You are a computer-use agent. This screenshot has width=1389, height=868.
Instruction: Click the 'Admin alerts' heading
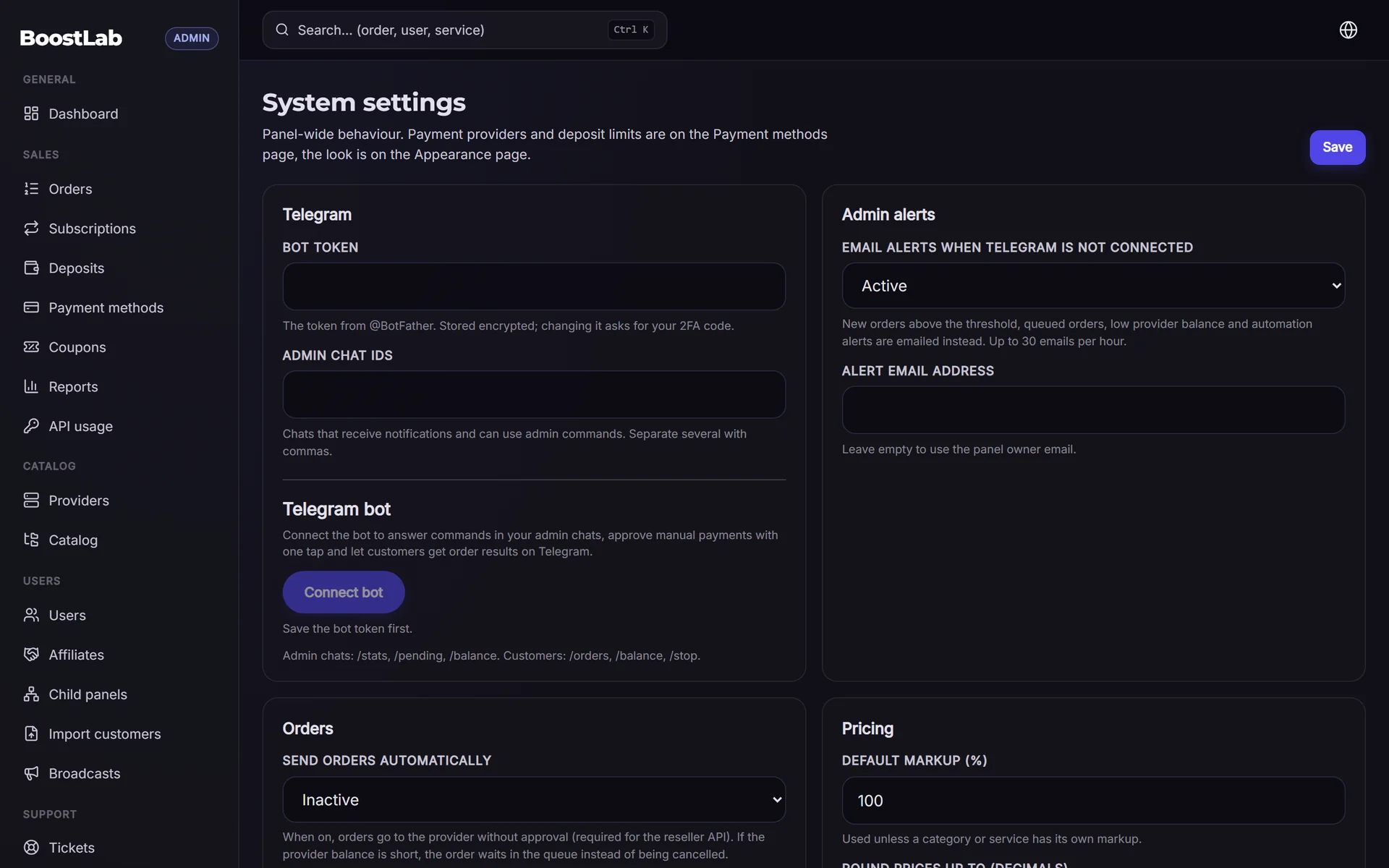tap(888, 215)
